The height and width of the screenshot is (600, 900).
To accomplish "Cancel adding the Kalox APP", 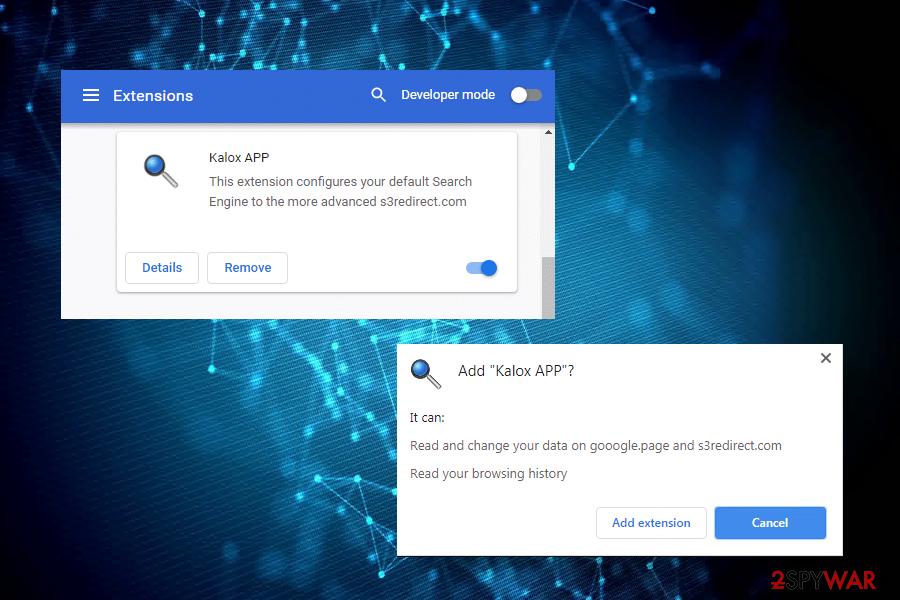I will (770, 522).
